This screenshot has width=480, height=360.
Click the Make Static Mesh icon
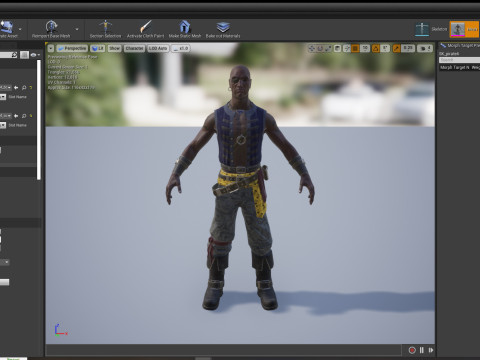[x=185, y=26]
